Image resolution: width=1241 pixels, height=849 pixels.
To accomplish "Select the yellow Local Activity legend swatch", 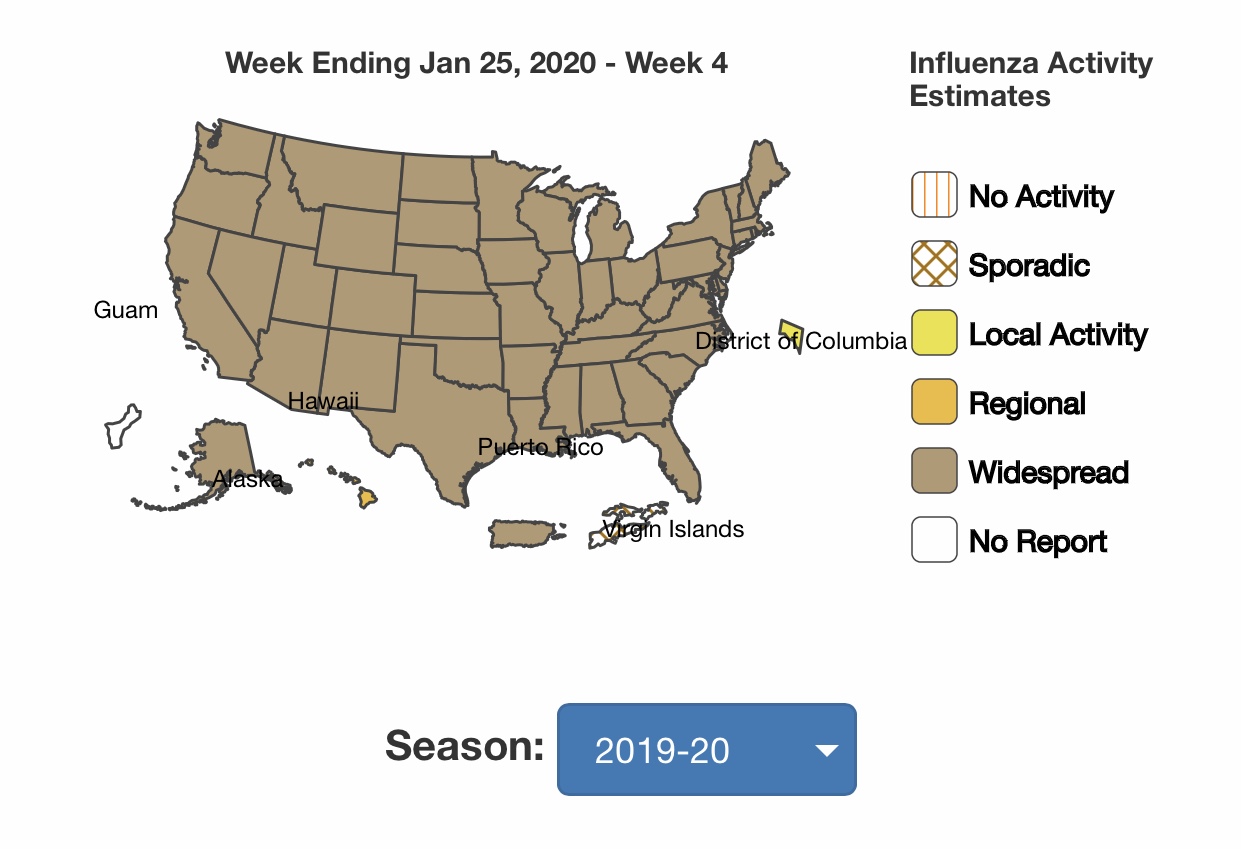I will pos(934,333).
